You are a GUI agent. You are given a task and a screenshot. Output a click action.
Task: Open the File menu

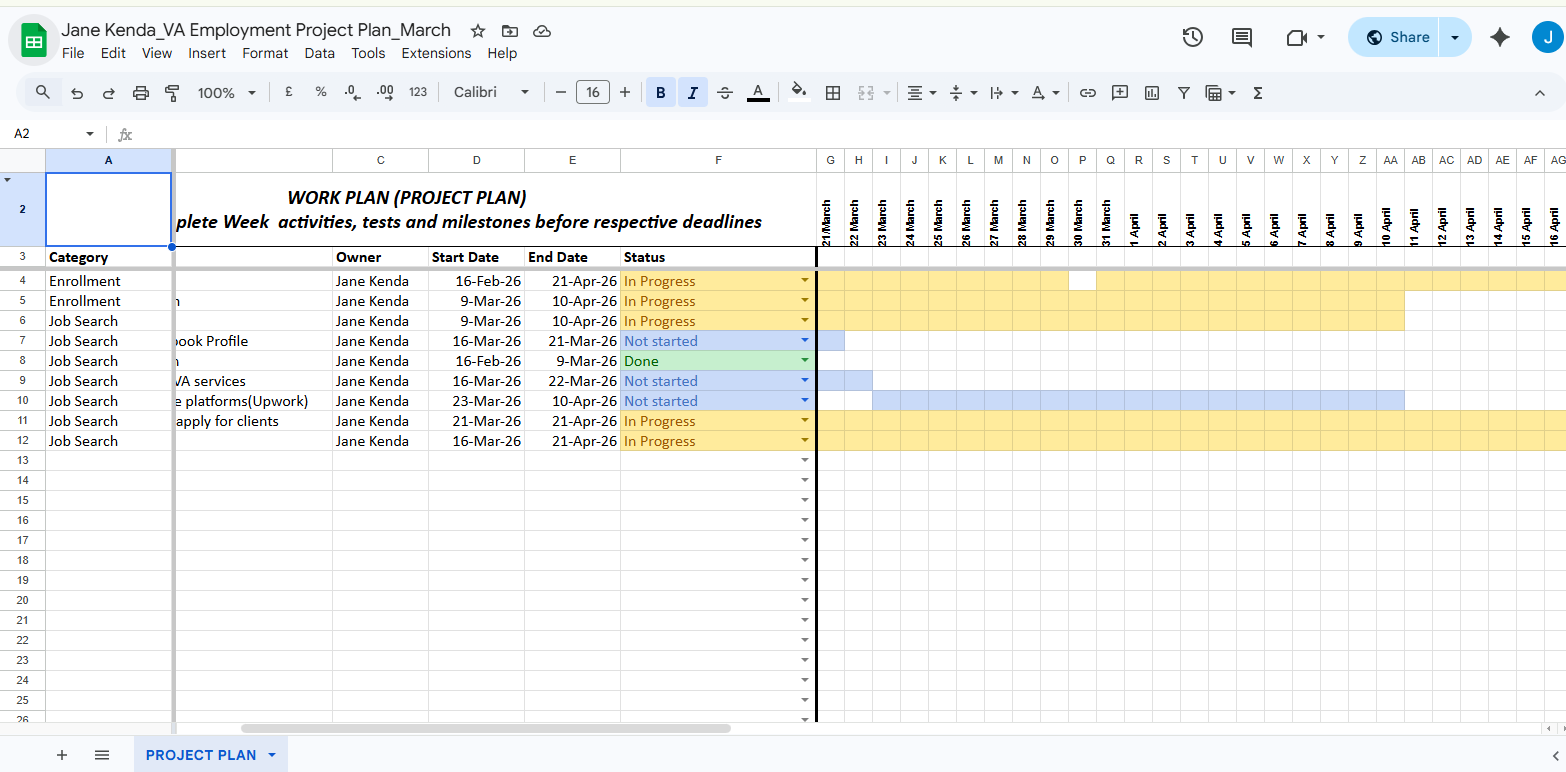[73, 53]
